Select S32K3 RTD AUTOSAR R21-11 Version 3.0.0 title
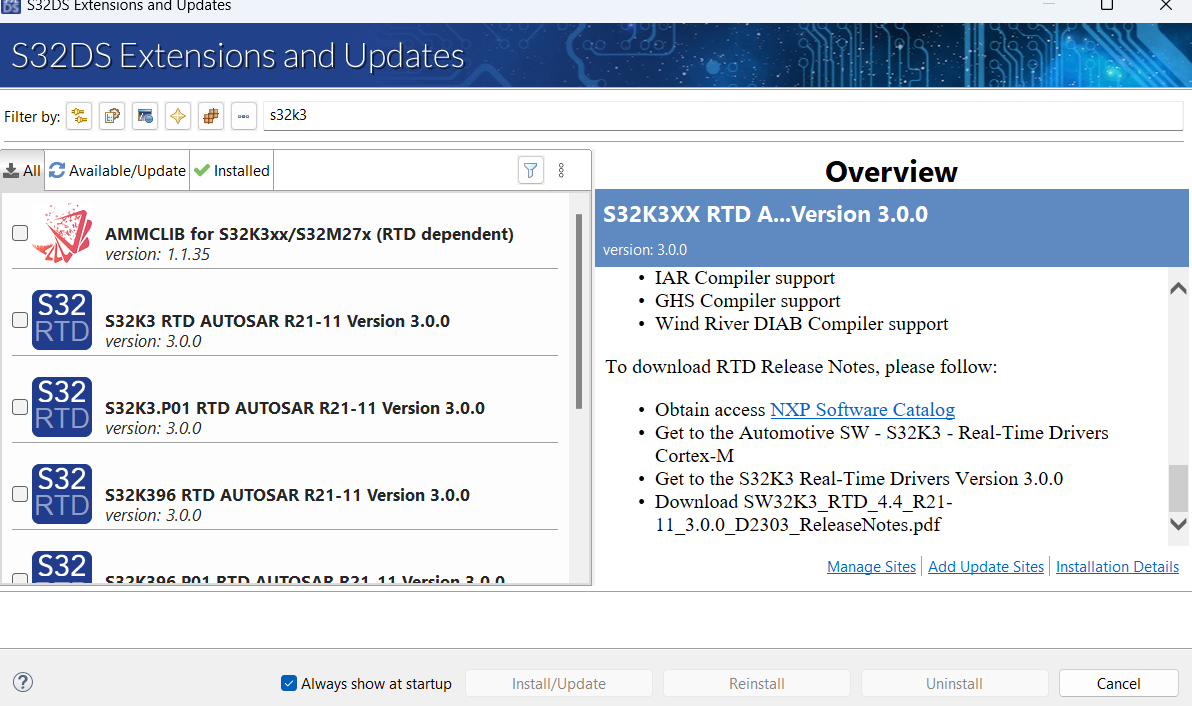 point(277,321)
